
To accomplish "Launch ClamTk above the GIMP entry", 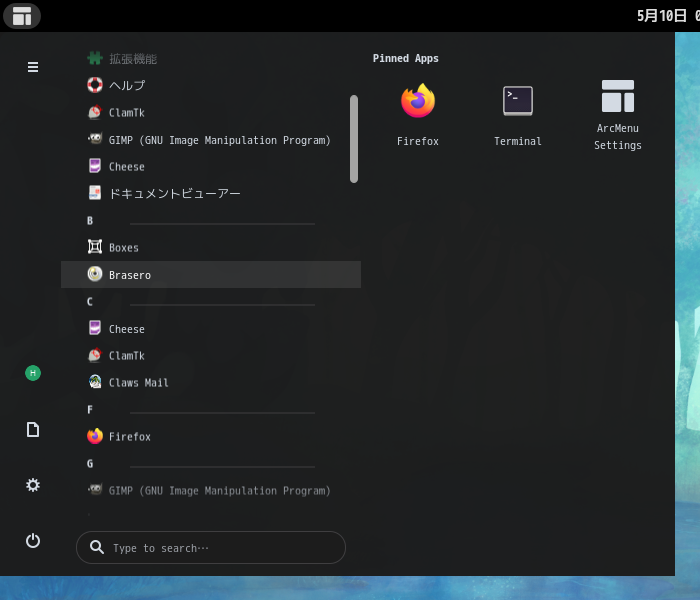I will 211,112.
